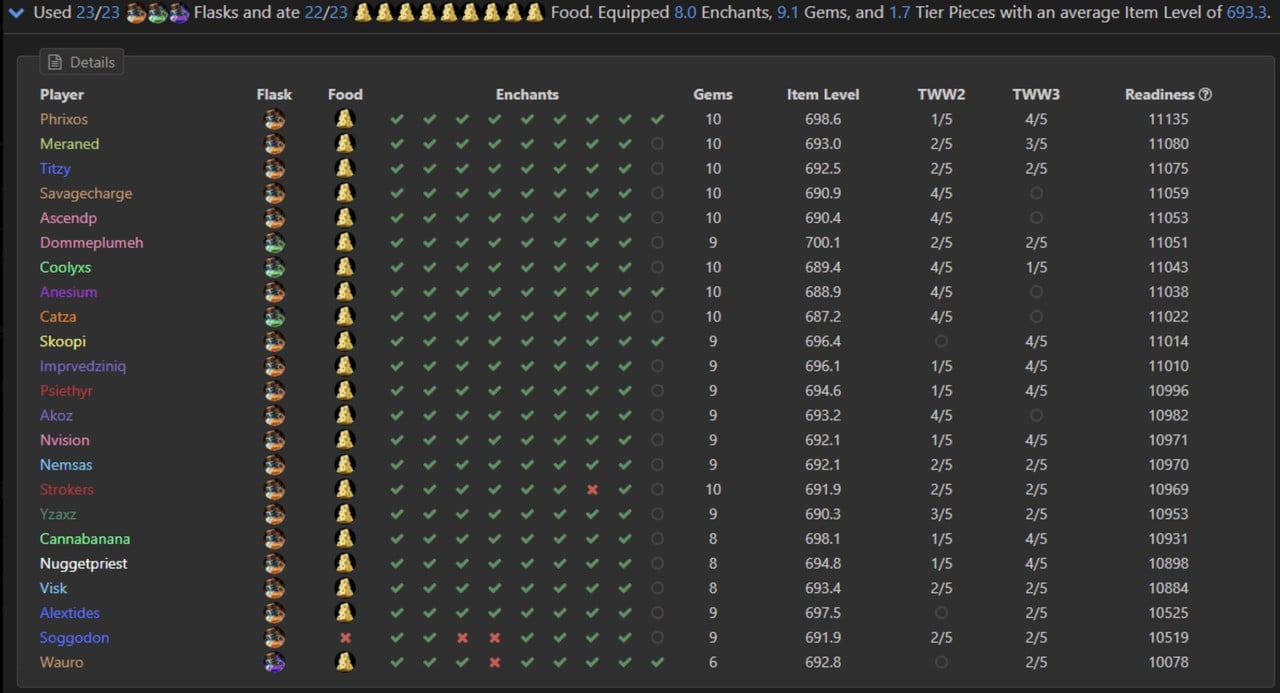
Task: Open player Phrixos link
Action: click(64, 119)
